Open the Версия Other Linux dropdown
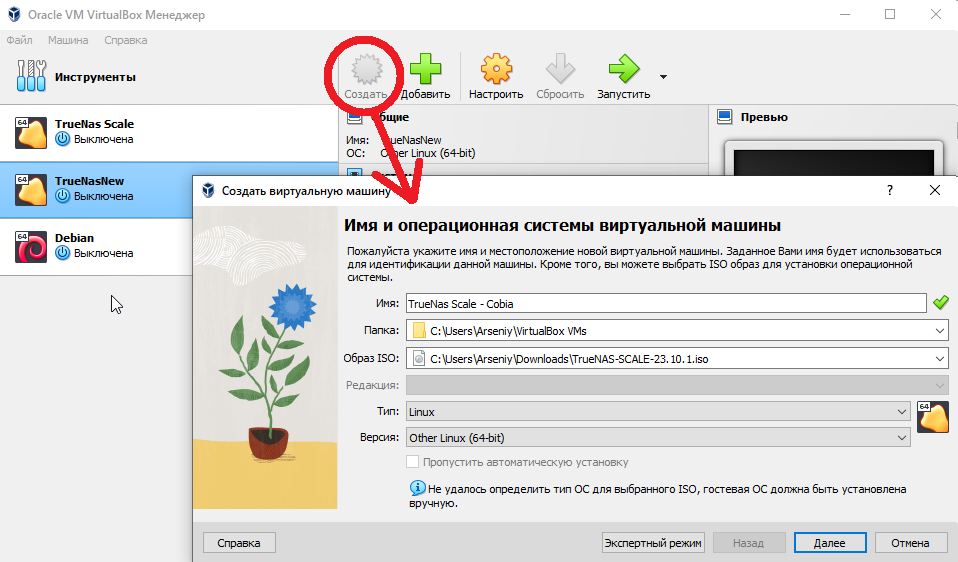Image resolution: width=958 pixels, height=562 pixels. tap(902, 437)
